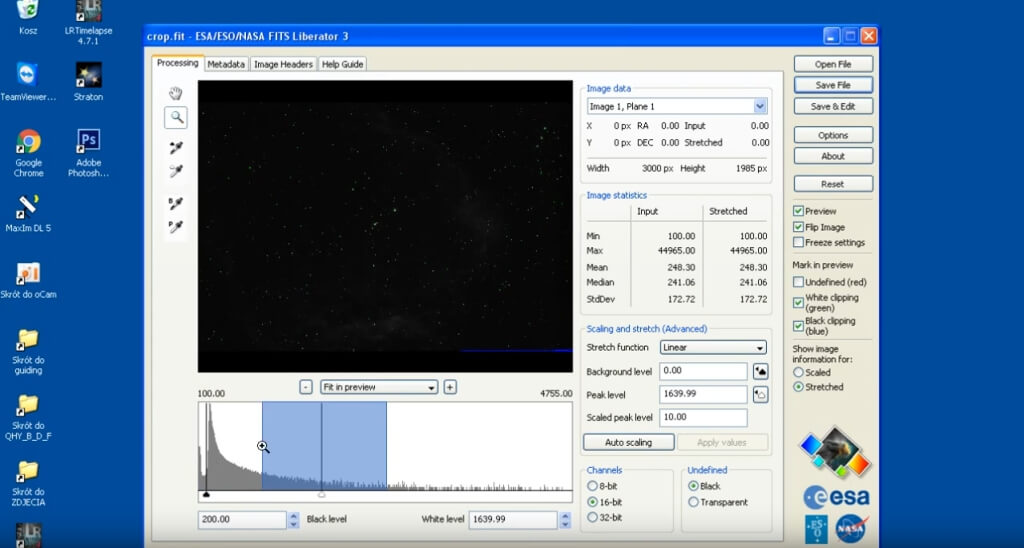Open the Kosz recycle bin desktop icon

pos(28,18)
